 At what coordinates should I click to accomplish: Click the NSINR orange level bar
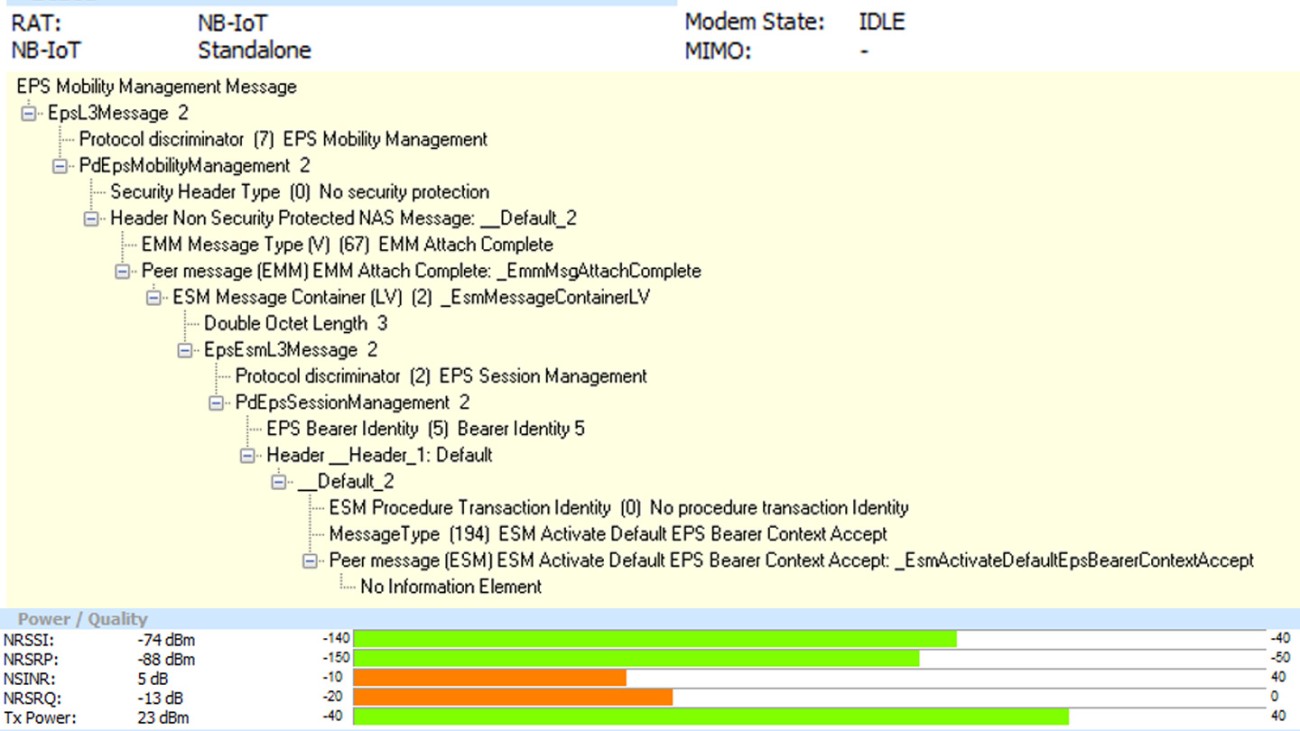pos(490,678)
